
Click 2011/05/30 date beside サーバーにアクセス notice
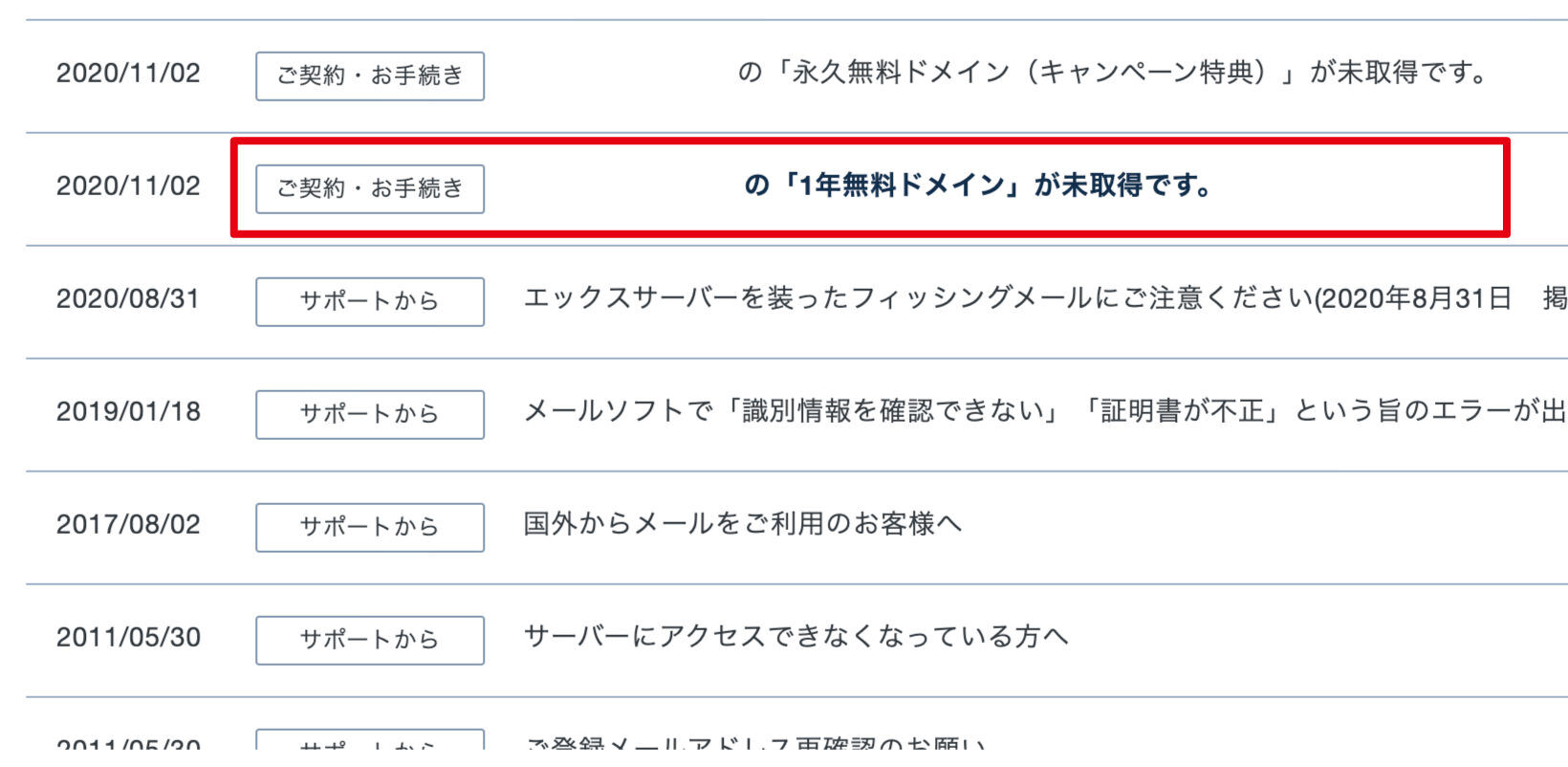128,638
